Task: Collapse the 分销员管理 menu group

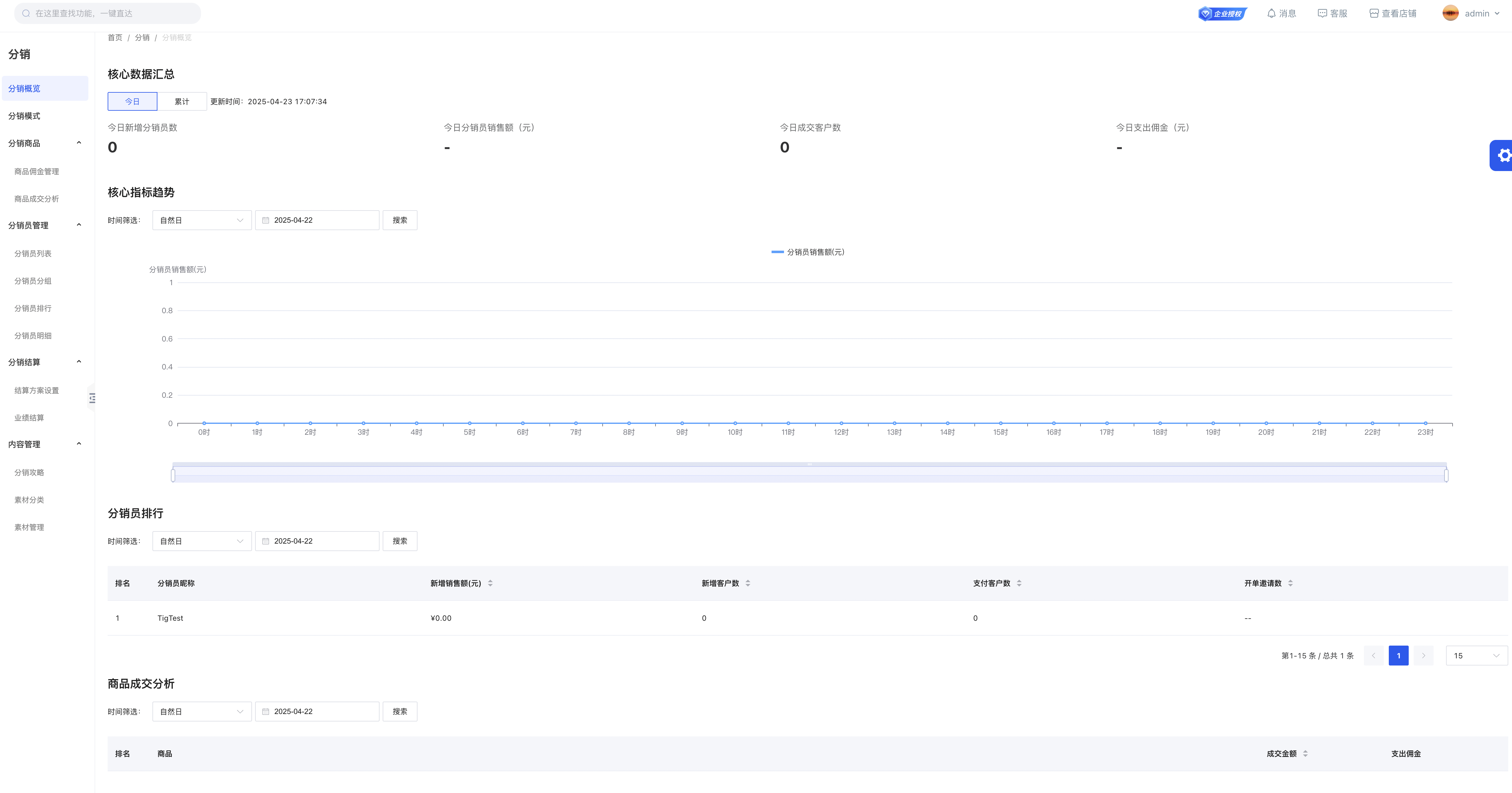Action: [79, 225]
